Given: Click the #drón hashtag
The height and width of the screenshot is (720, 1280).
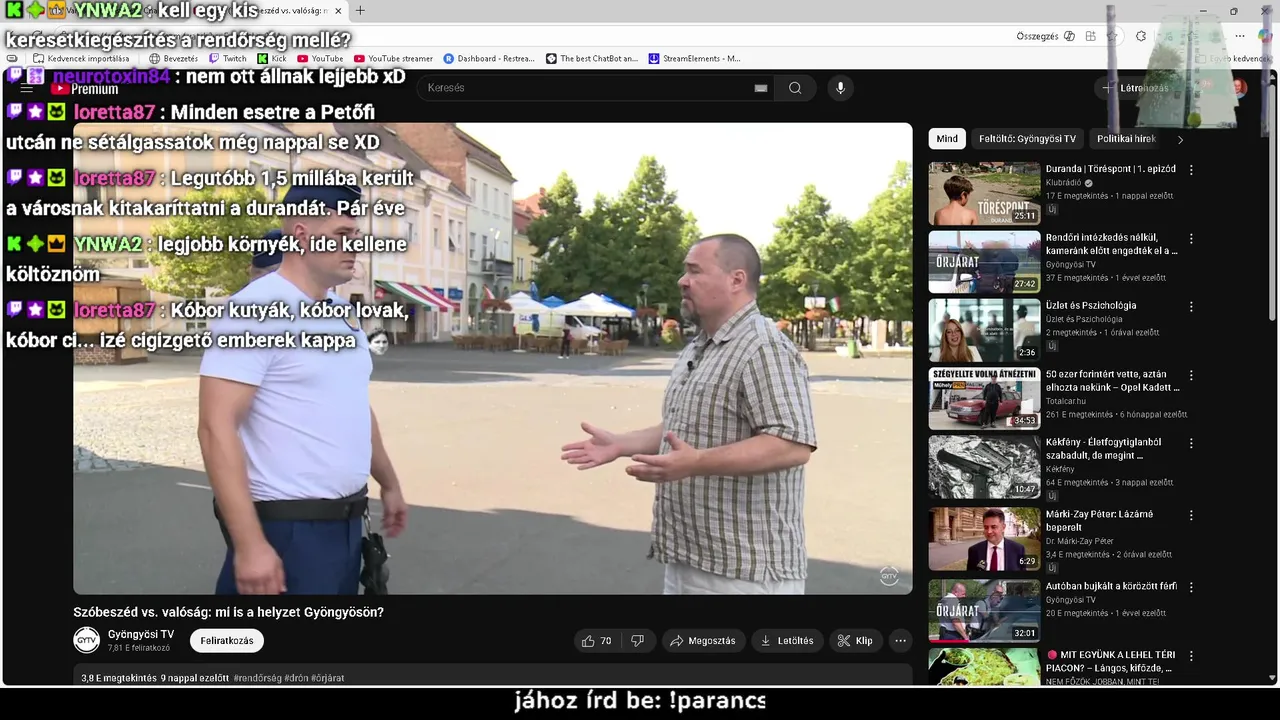Looking at the screenshot, I should [296, 678].
